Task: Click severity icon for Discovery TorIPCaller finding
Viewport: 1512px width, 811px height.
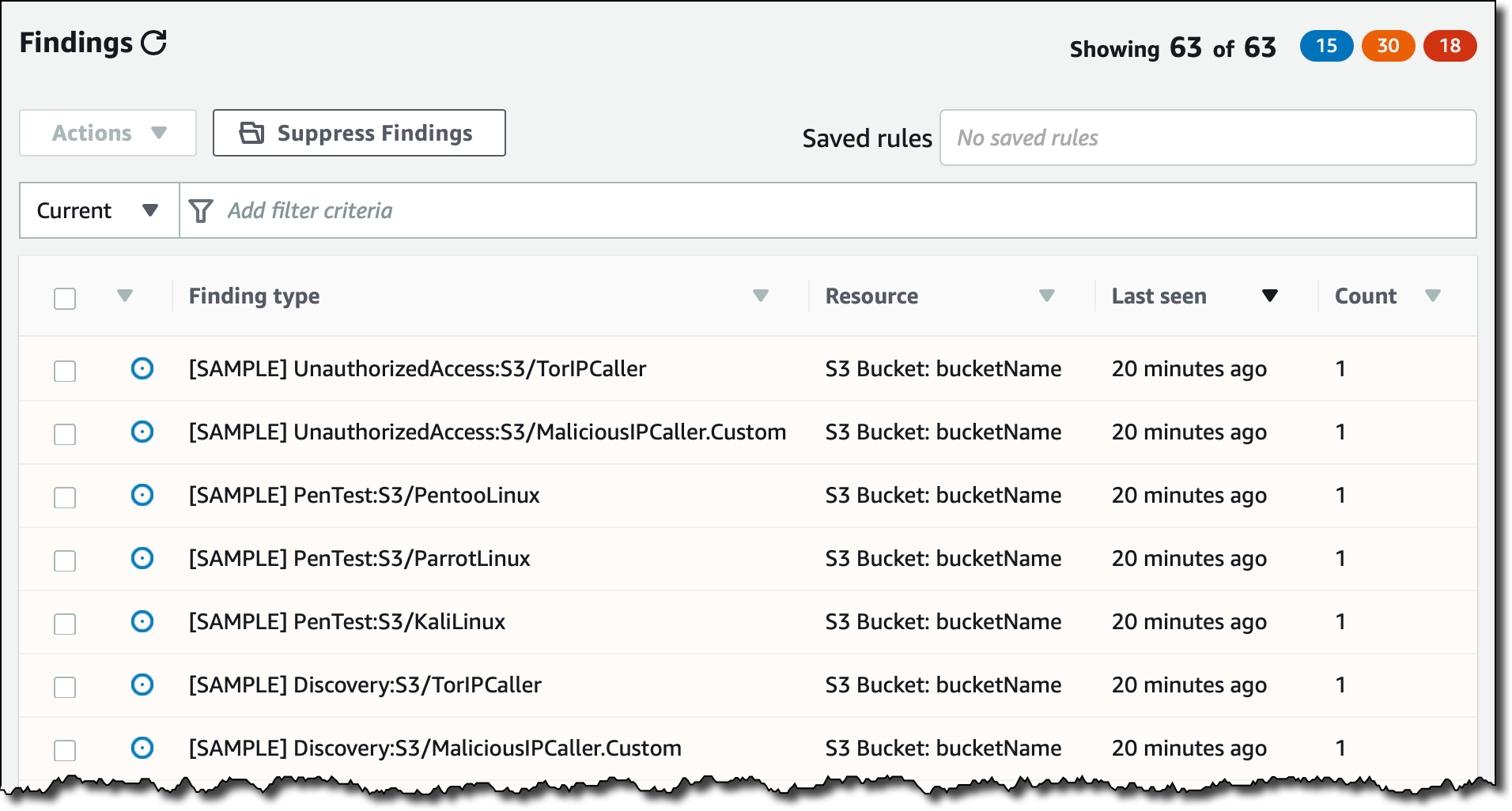Action: tap(142, 685)
